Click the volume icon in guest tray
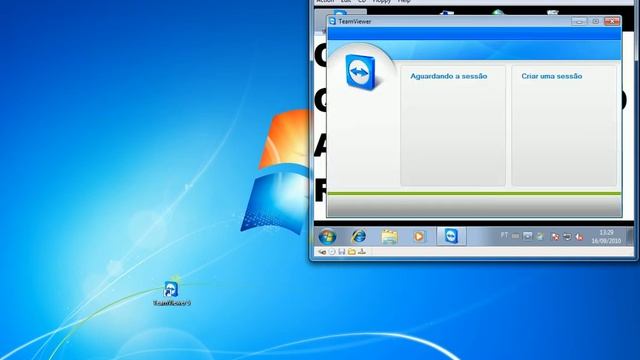The image size is (640, 360). [x=579, y=237]
